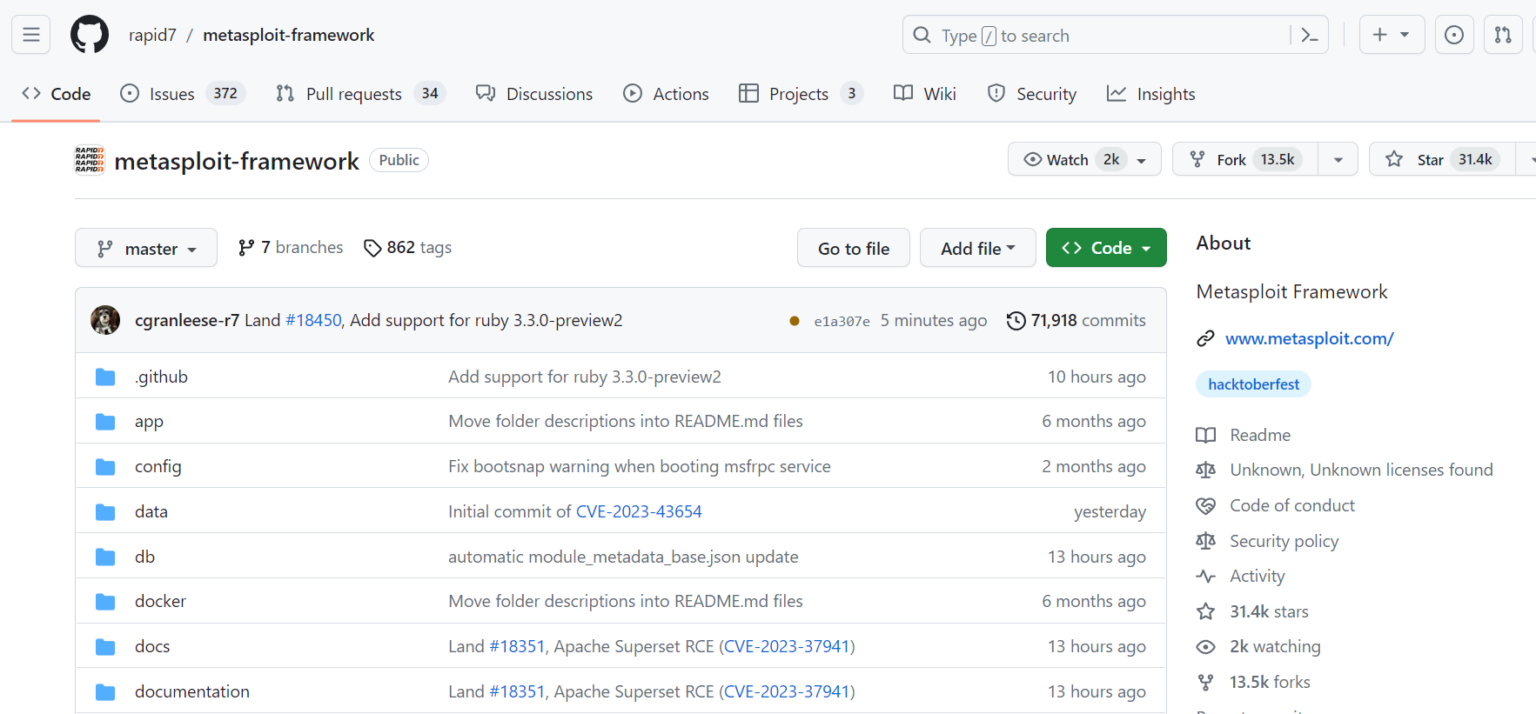Image resolution: width=1536 pixels, height=714 pixels.
Task: Open the command palette icon in search bar
Action: [1310, 35]
